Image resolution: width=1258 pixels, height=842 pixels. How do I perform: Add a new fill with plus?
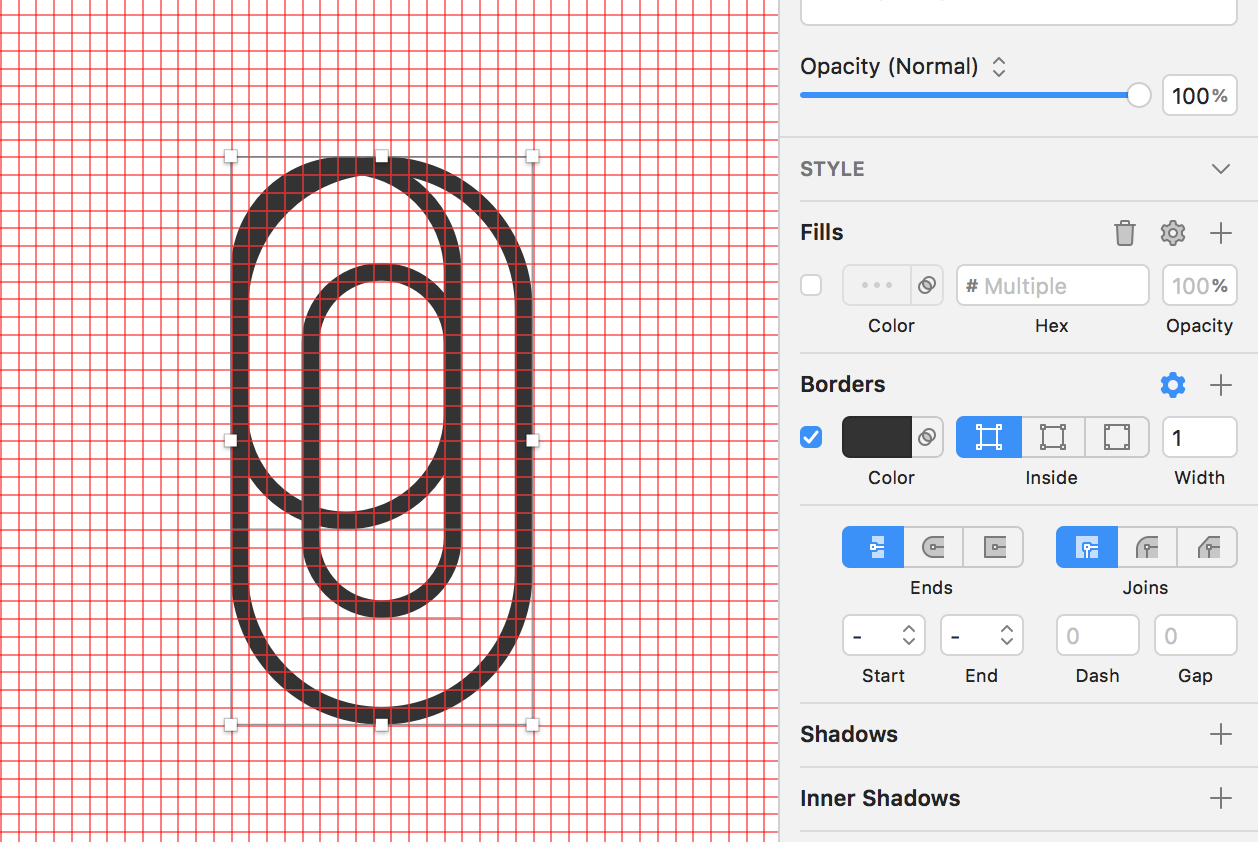[1221, 233]
